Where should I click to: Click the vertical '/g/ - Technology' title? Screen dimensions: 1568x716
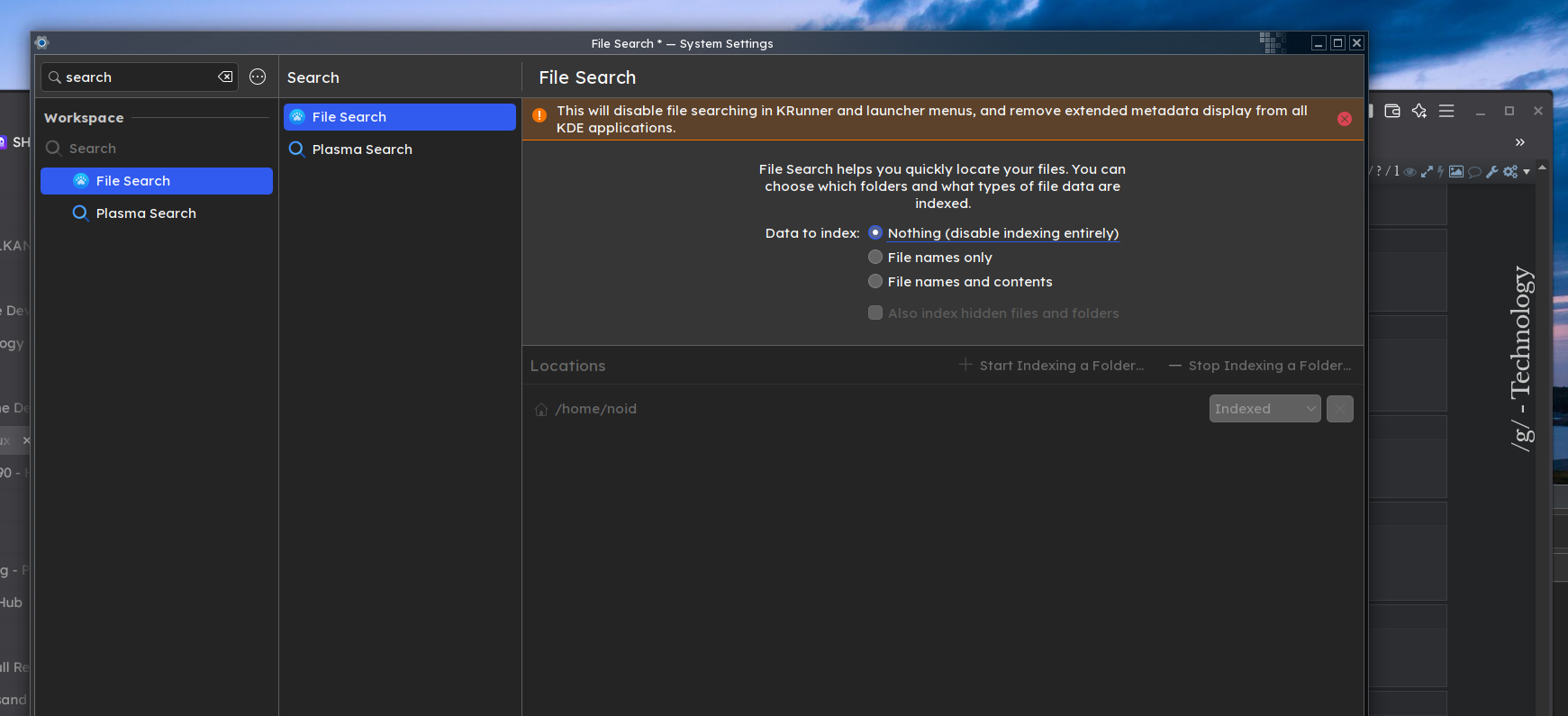(1520, 358)
